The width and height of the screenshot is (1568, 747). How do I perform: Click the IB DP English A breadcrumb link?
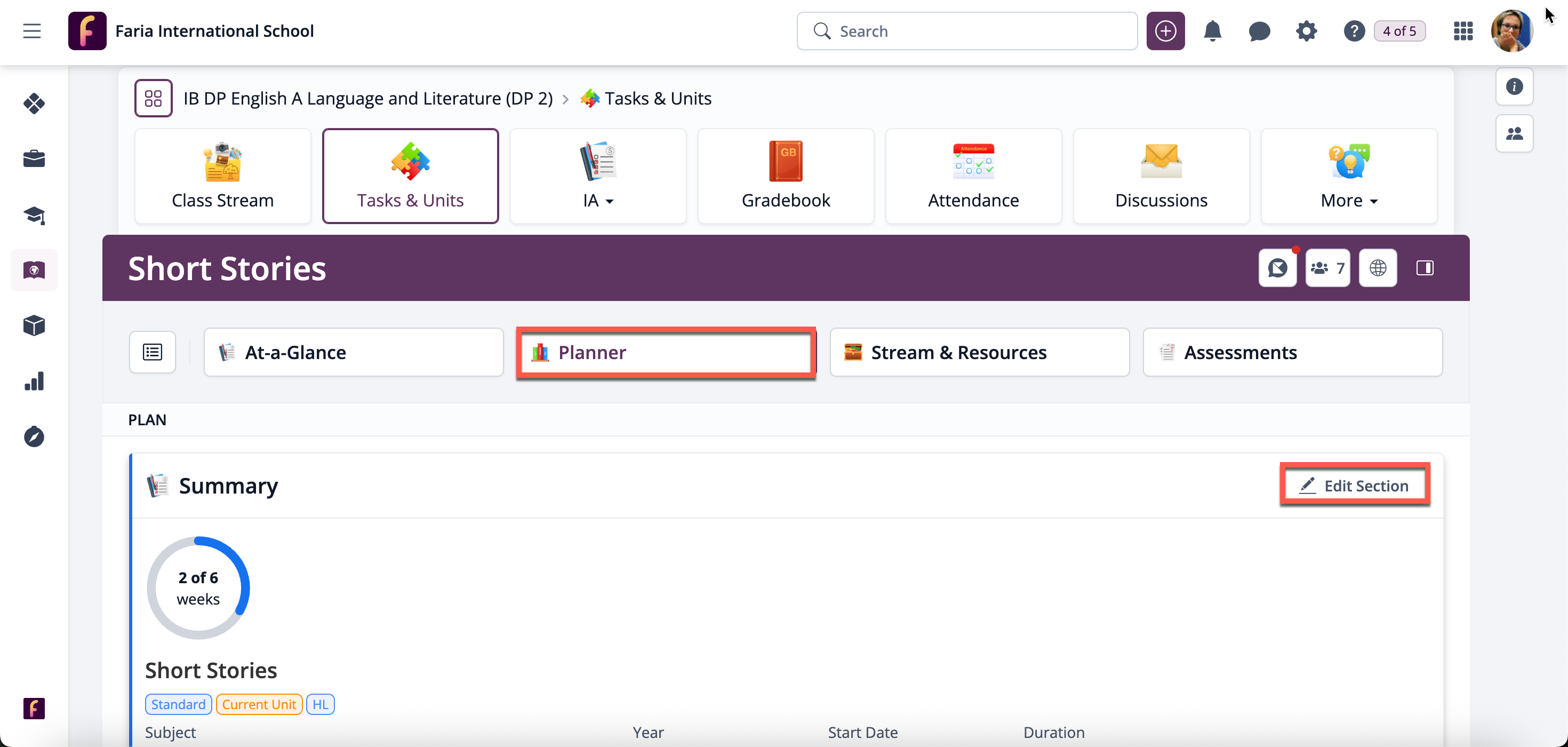click(x=367, y=99)
